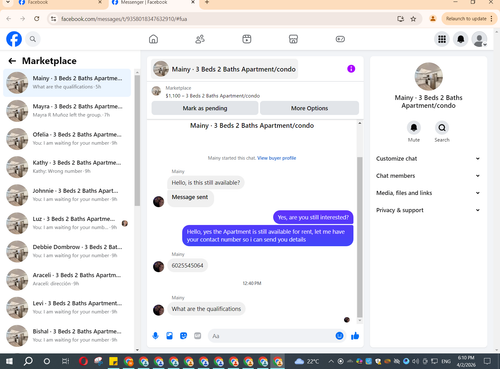Viewport: 500px width, 369px height.
Task: Click the Marketplace $1,100 listing thumbnail
Action: point(156,91)
